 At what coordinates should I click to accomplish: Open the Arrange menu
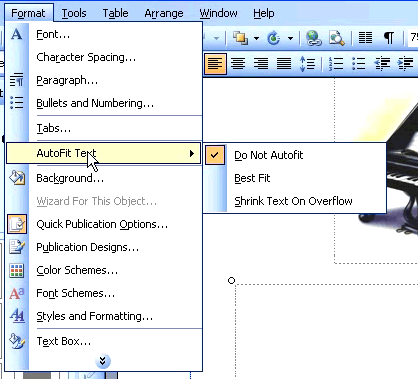click(164, 13)
